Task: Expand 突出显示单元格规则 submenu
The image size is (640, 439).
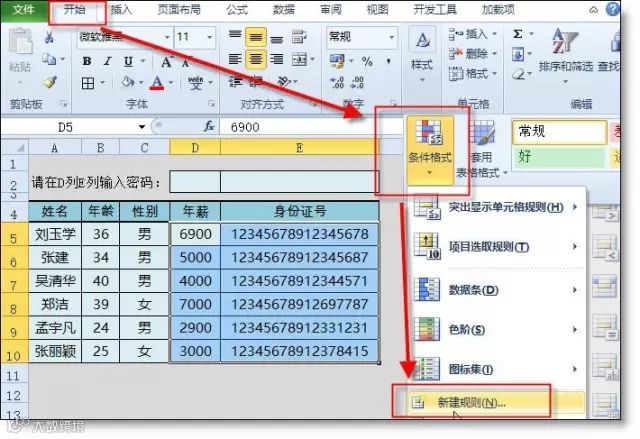Action: point(498,207)
